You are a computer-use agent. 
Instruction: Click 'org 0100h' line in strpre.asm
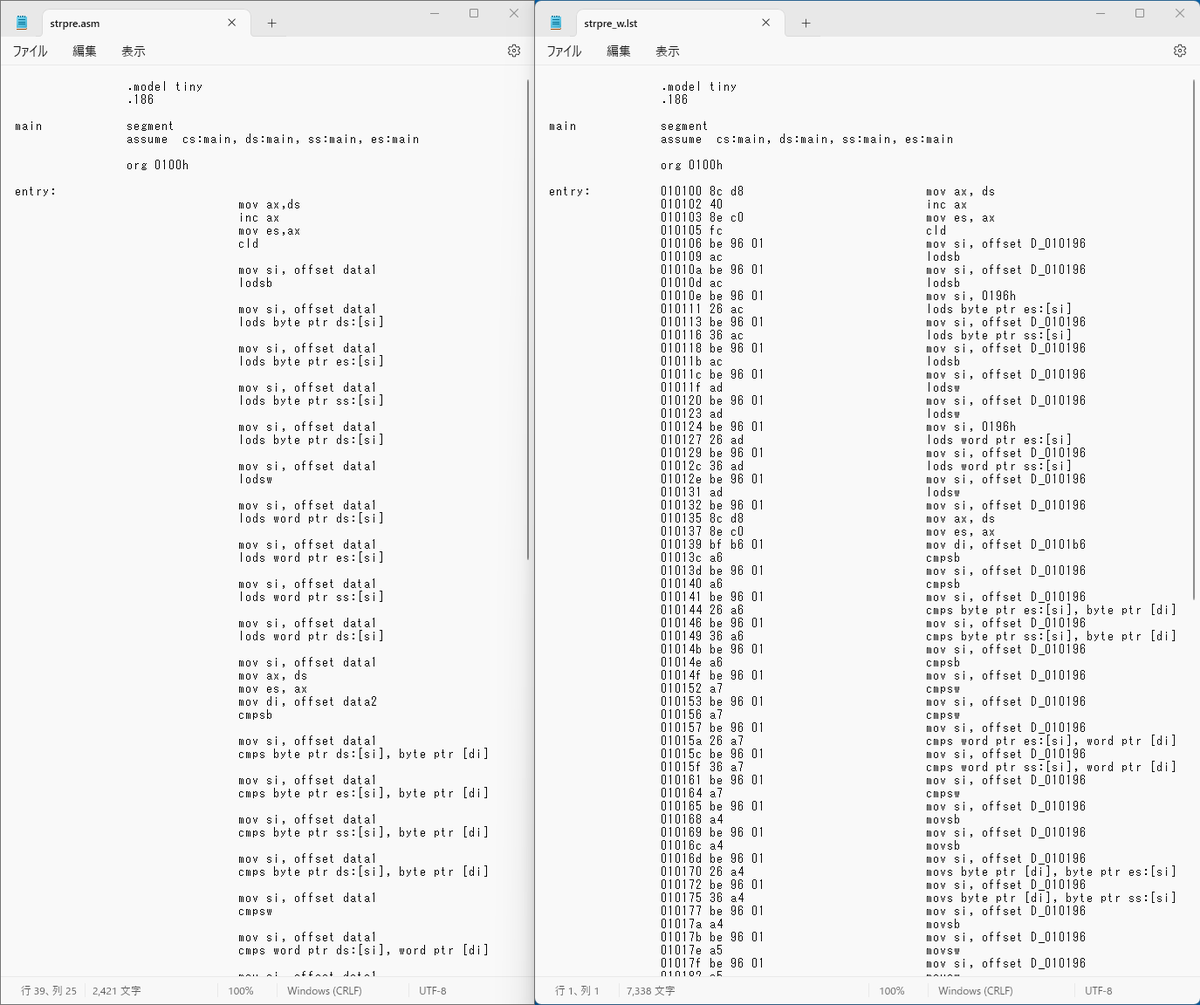(x=157, y=165)
